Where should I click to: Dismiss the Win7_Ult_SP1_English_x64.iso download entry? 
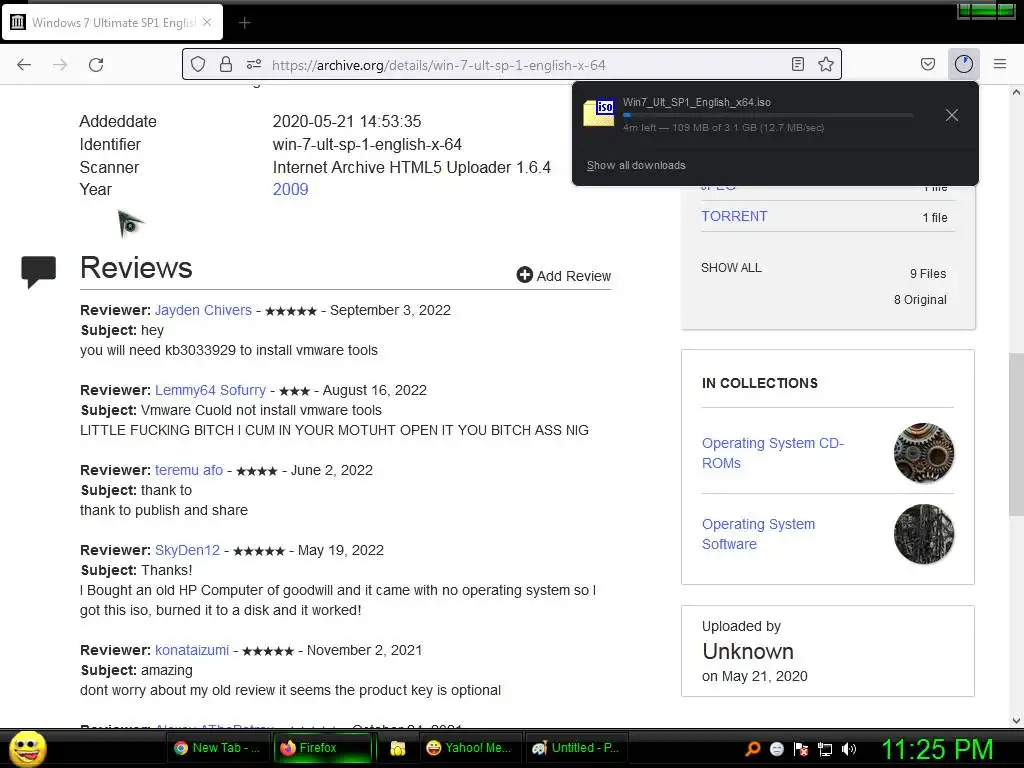tap(952, 115)
